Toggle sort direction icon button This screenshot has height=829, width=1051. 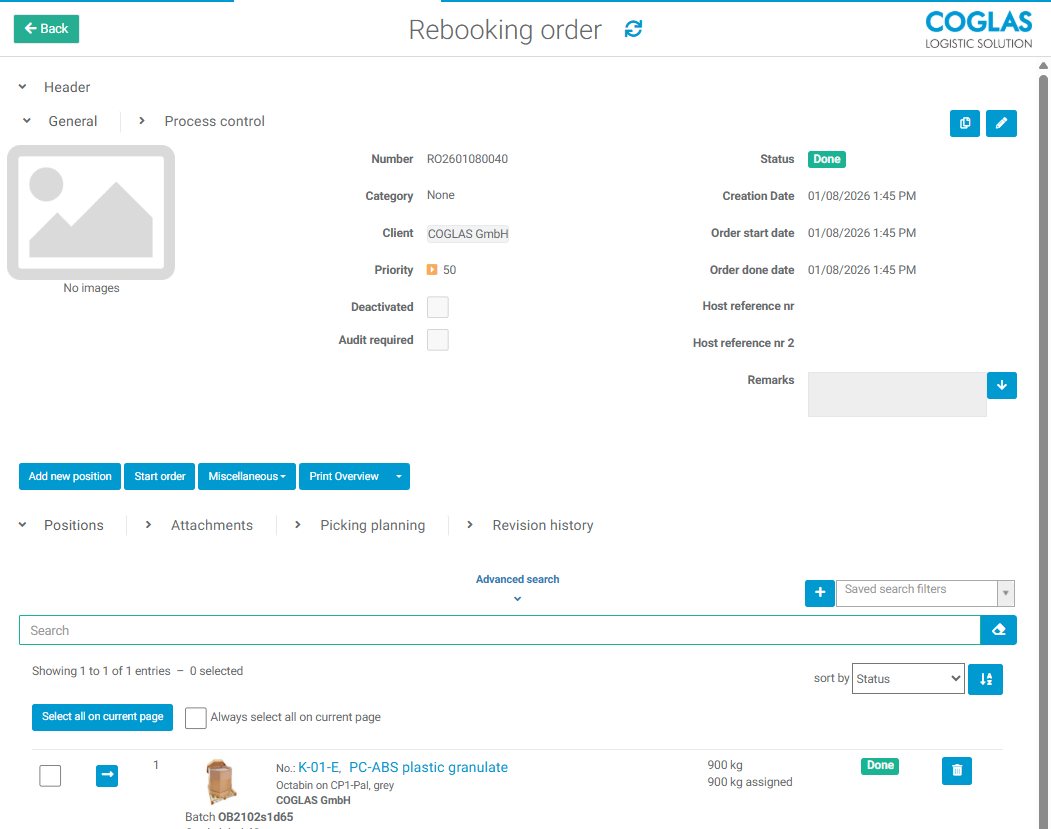(986, 679)
